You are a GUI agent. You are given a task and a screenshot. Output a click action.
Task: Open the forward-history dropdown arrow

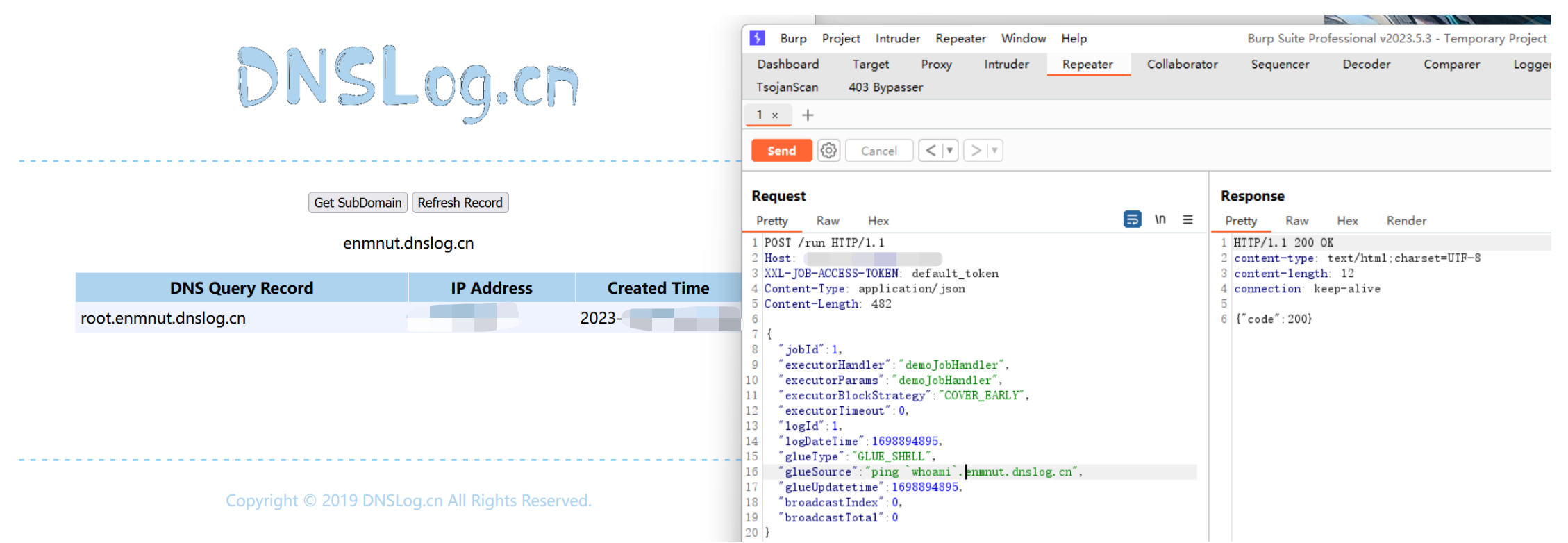(x=994, y=151)
